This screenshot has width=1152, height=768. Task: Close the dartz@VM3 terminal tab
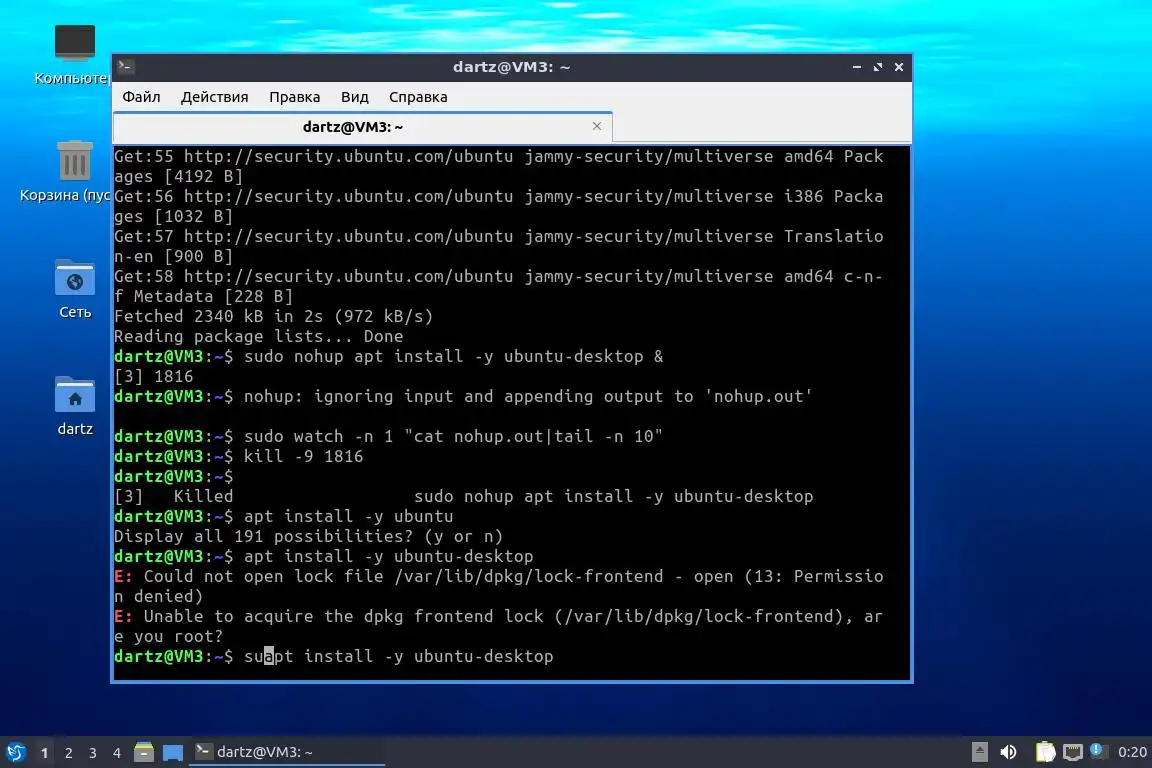[597, 126]
